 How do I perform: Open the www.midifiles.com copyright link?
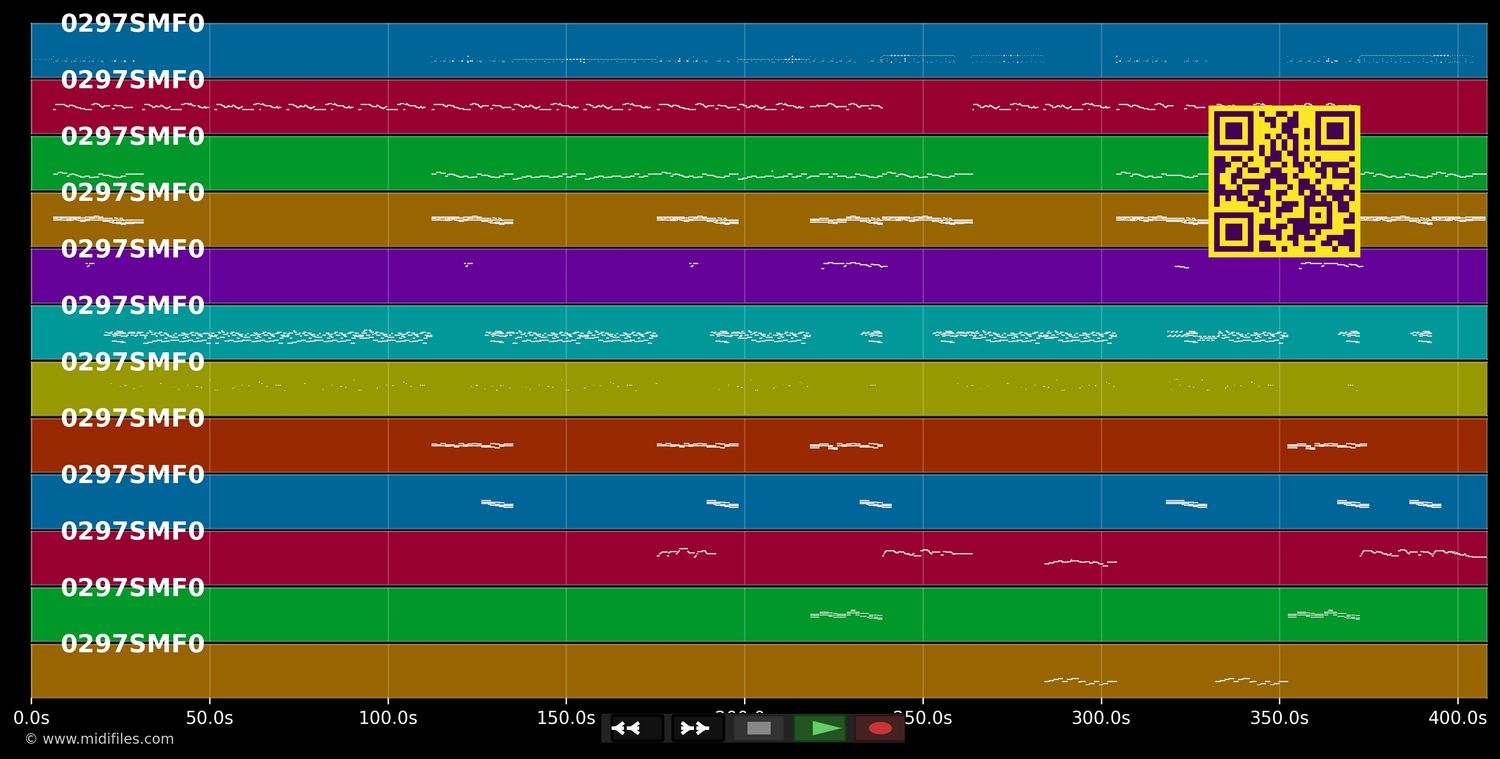coord(99,739)
